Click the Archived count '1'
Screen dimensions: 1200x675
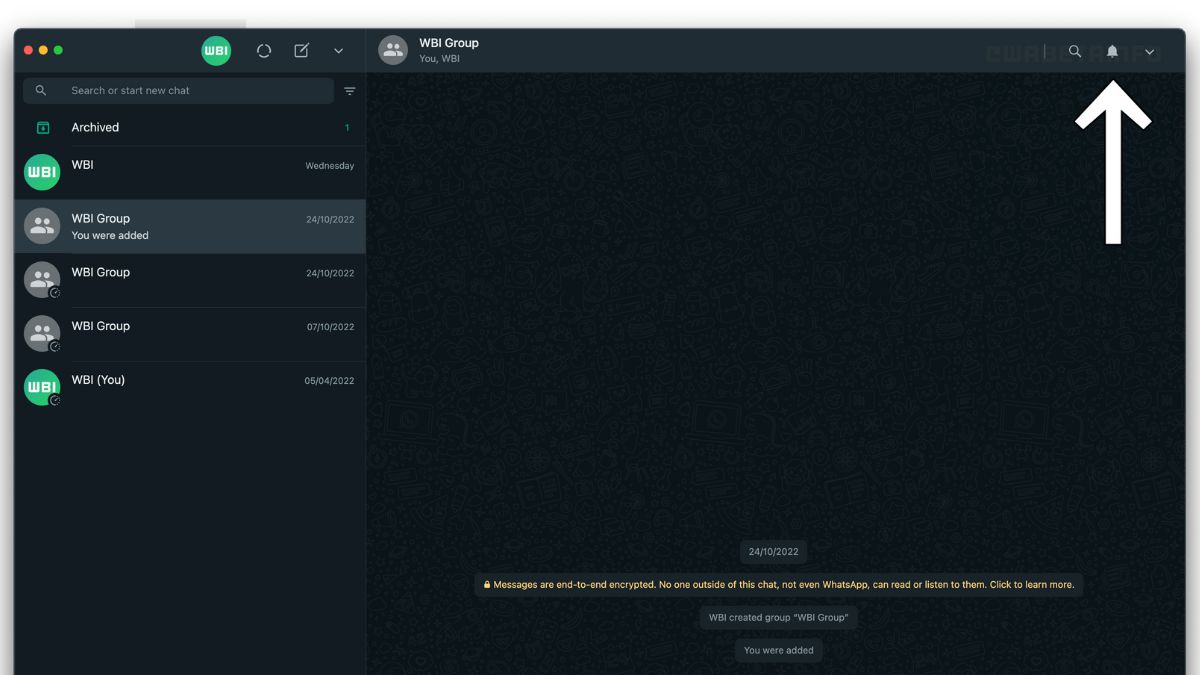[347, 128]
